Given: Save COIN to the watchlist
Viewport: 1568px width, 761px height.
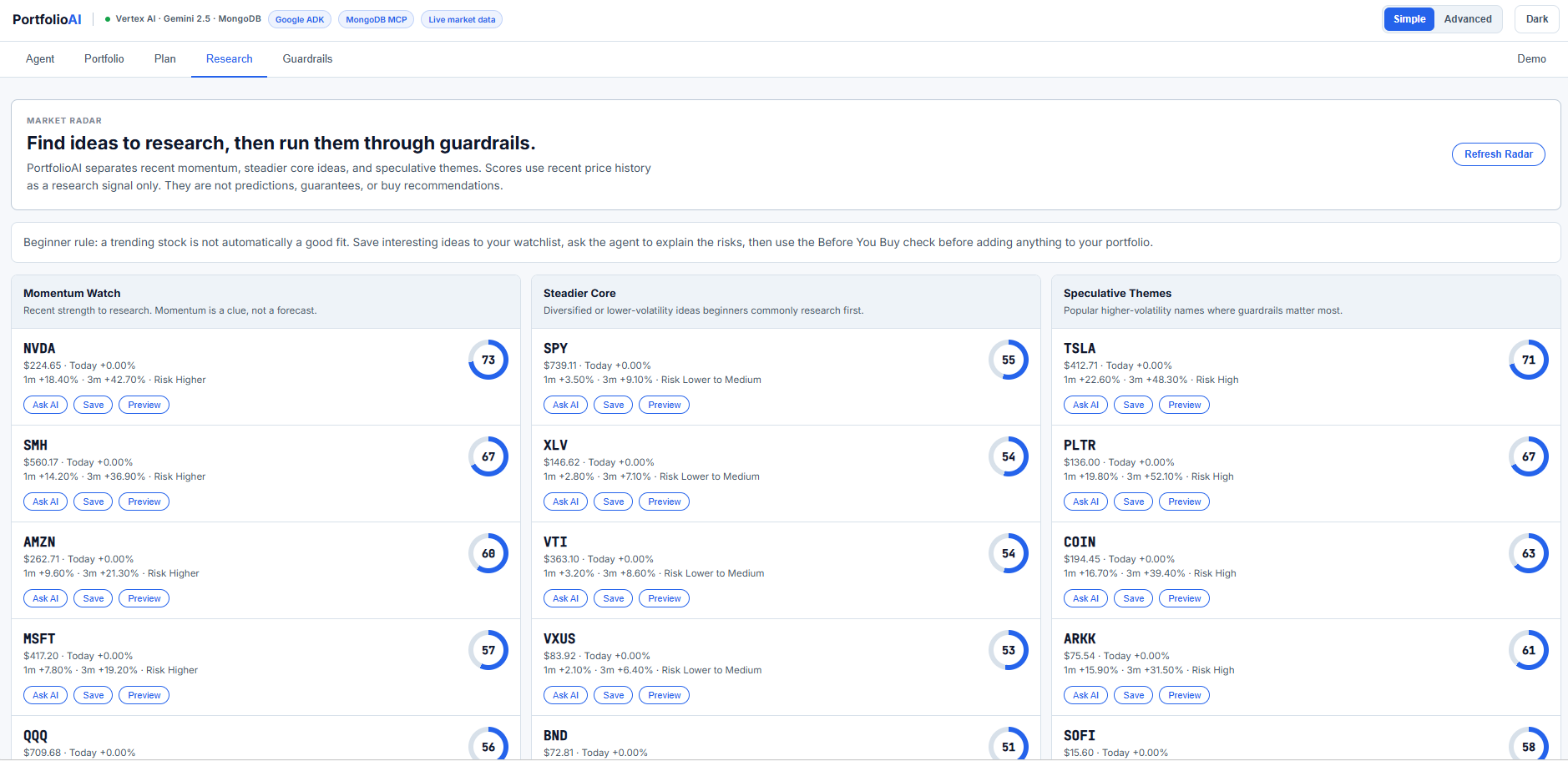Looking at the screenshot, I should (1134, 598).
